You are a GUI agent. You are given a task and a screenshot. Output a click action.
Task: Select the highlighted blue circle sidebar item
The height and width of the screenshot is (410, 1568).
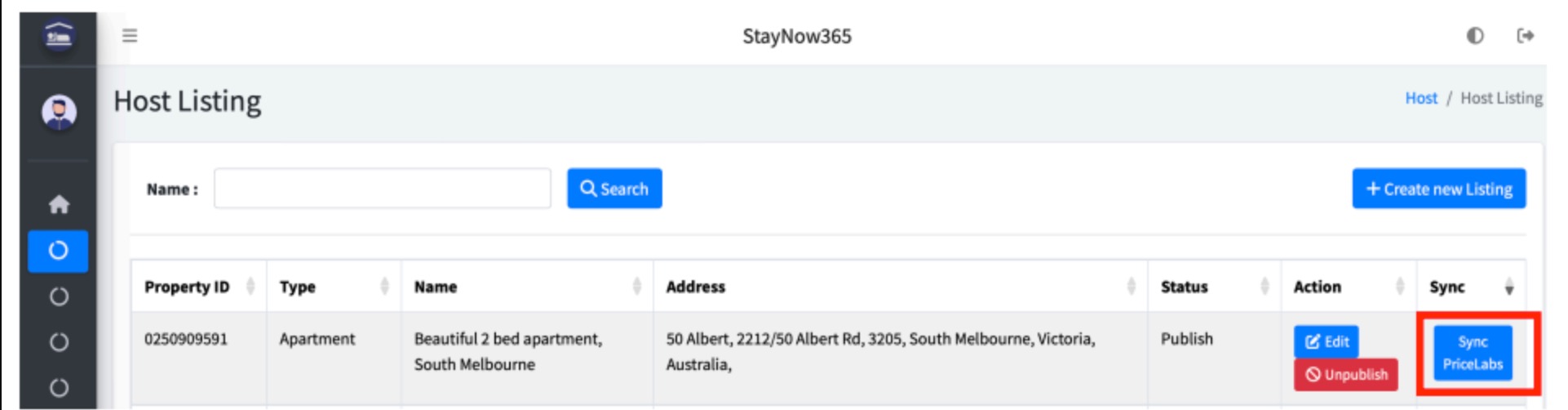click(x=58, y=251)
